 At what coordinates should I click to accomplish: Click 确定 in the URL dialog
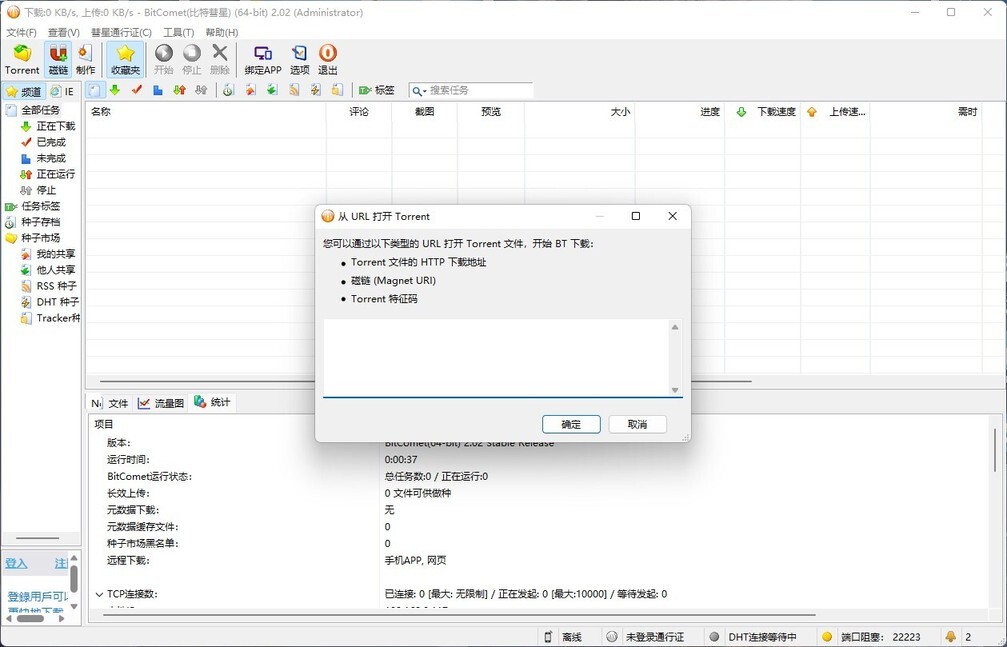[x=571, y=424]
